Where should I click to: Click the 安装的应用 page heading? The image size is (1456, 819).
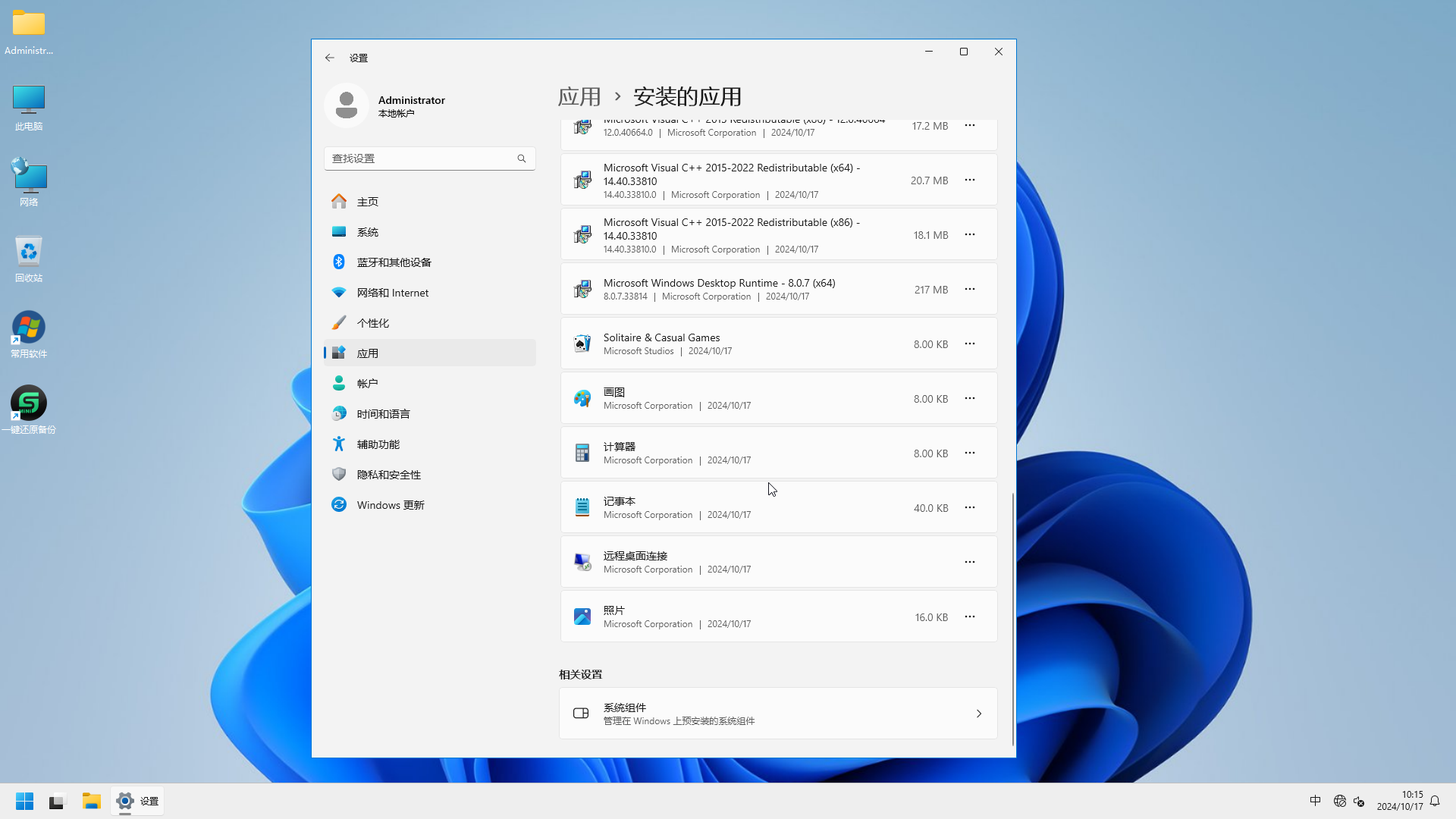click(687, 97)
